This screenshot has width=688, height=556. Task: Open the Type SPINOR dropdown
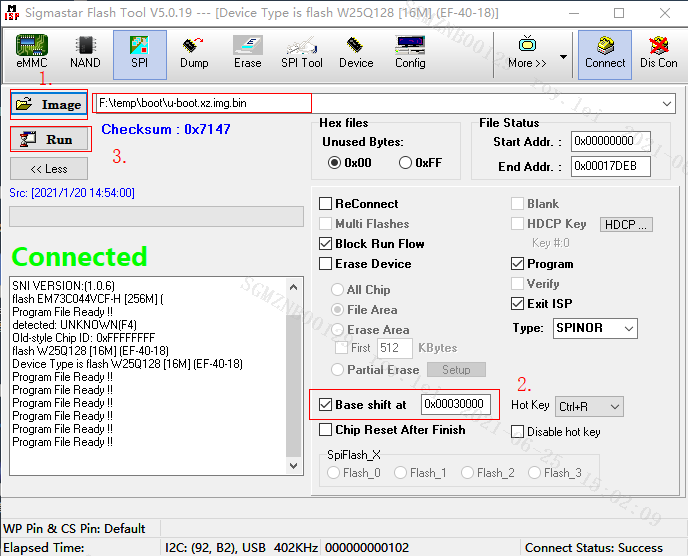tap(595, 328)
